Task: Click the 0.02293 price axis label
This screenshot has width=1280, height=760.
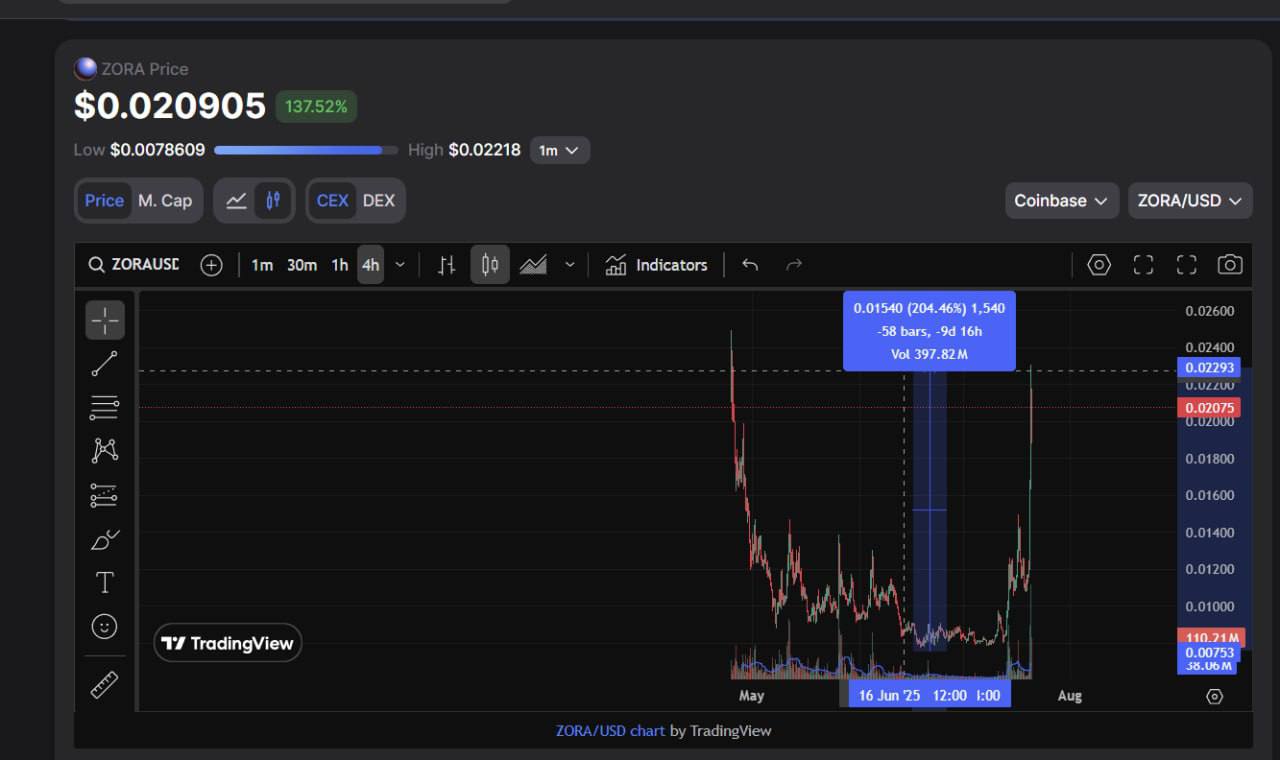Action: tap(1209, 368)
